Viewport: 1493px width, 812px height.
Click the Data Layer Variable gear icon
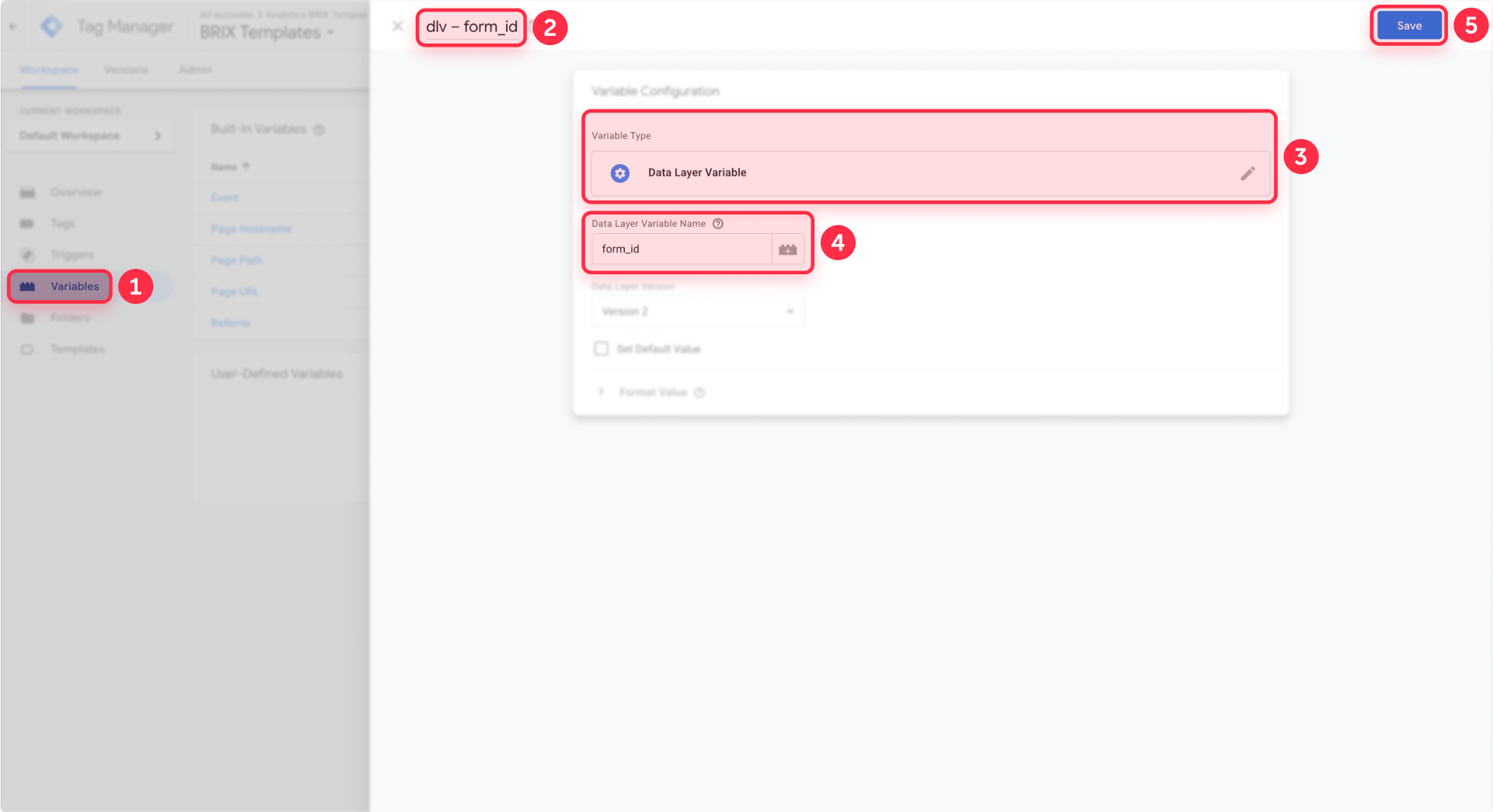619,173
